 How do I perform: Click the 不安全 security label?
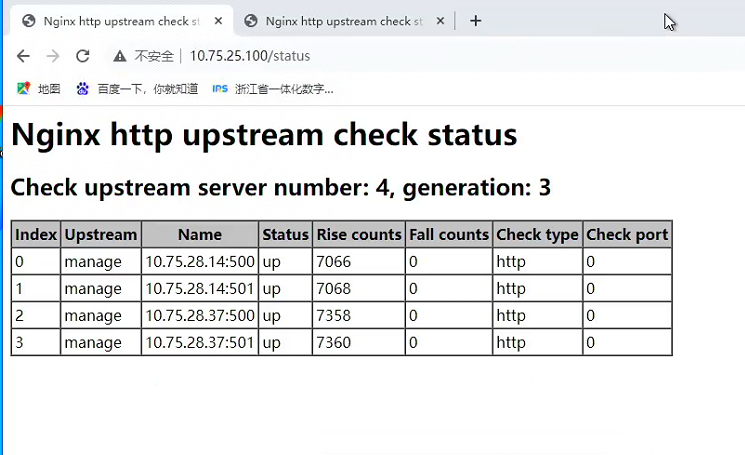click(154, 57)
